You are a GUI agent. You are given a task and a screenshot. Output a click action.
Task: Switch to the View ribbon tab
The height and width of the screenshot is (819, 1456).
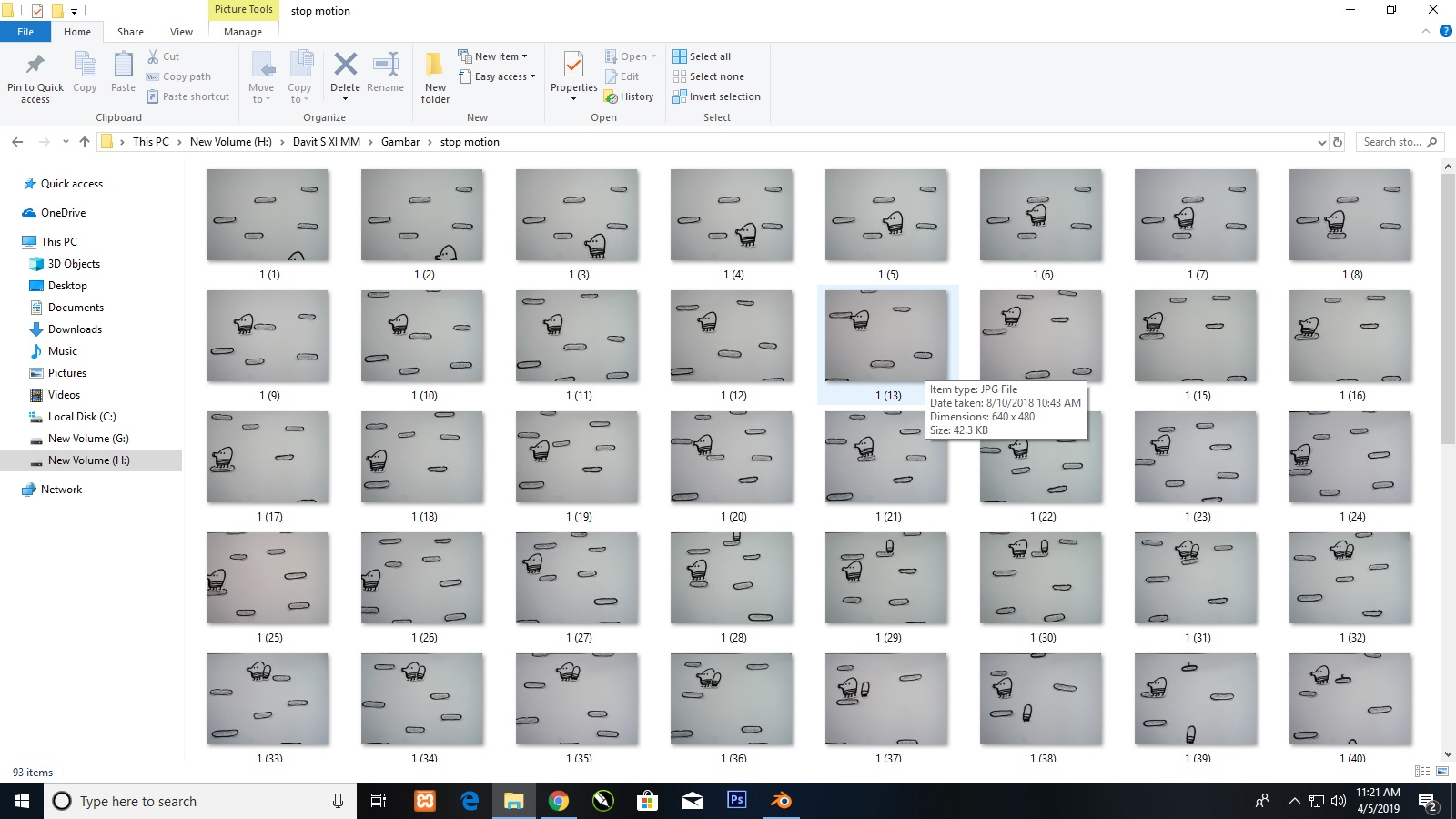[181, 31]
